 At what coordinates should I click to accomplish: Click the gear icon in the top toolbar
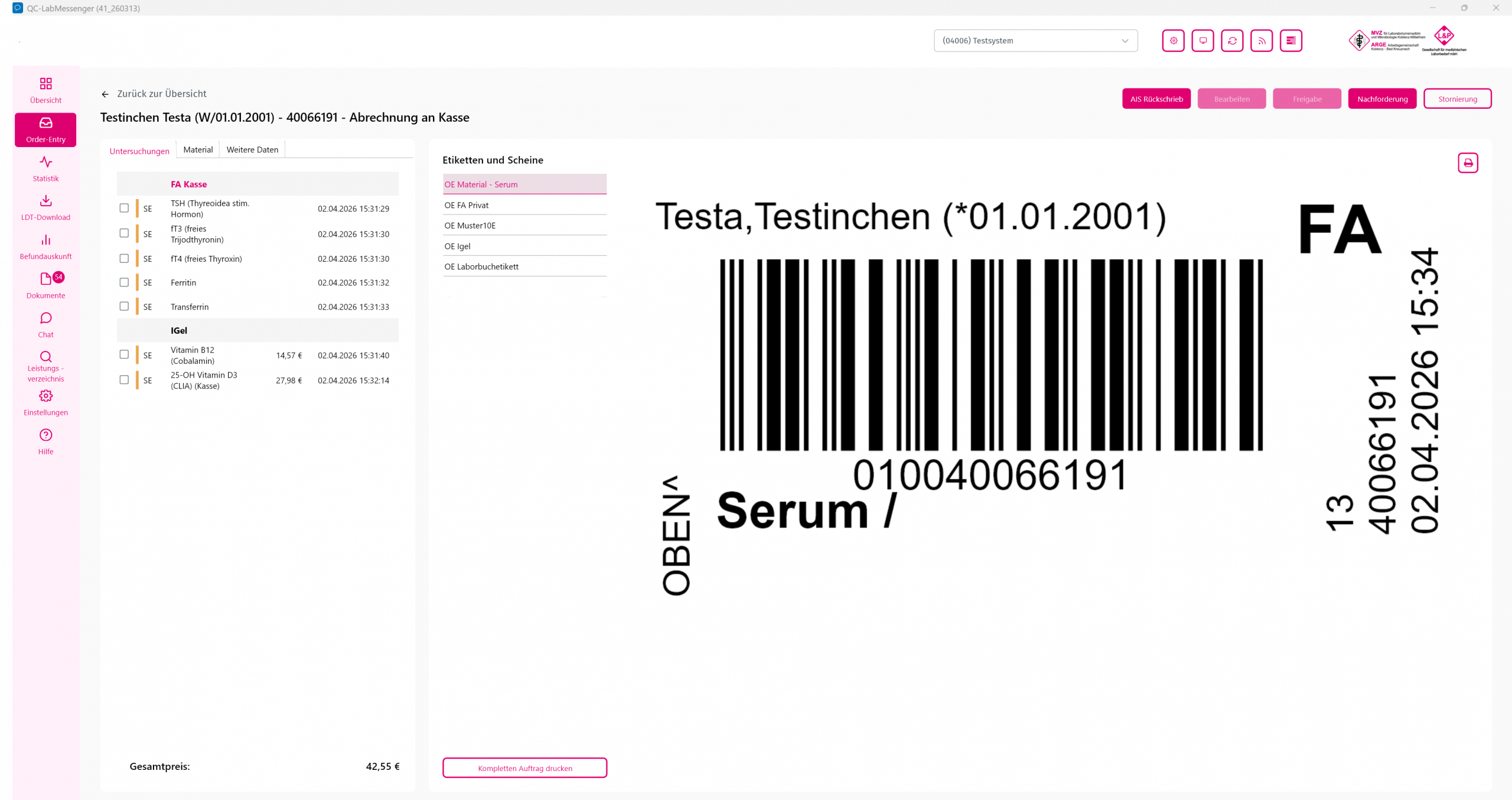coord(1173,41)
